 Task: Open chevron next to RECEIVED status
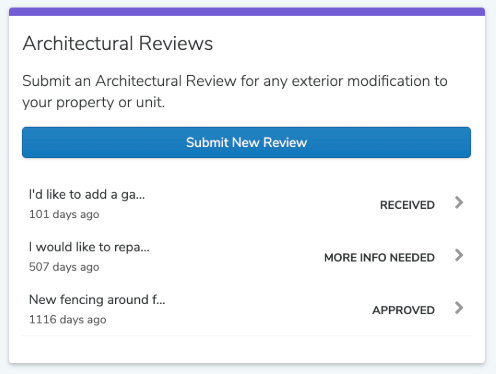tap(459, 203)
